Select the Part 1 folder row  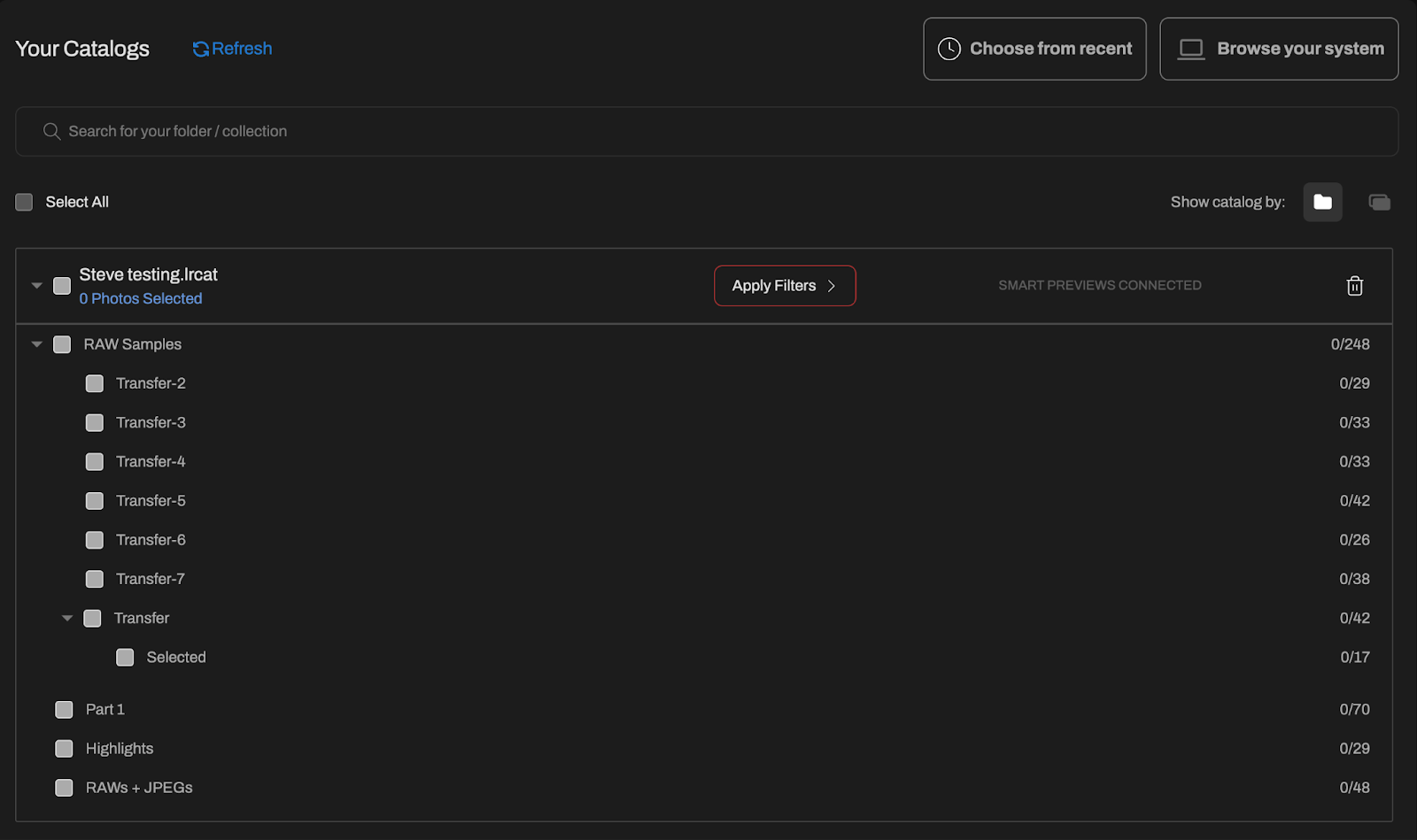(x=105, y=710)
